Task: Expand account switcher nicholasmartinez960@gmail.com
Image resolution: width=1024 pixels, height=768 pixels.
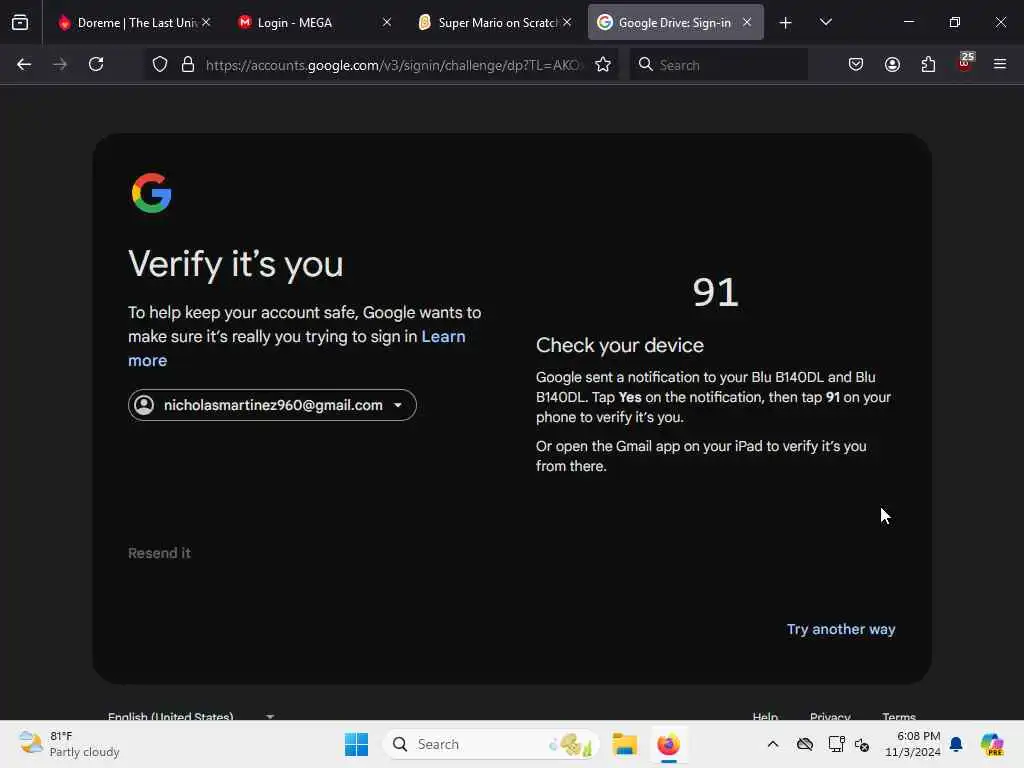Action: coord(272,405)
